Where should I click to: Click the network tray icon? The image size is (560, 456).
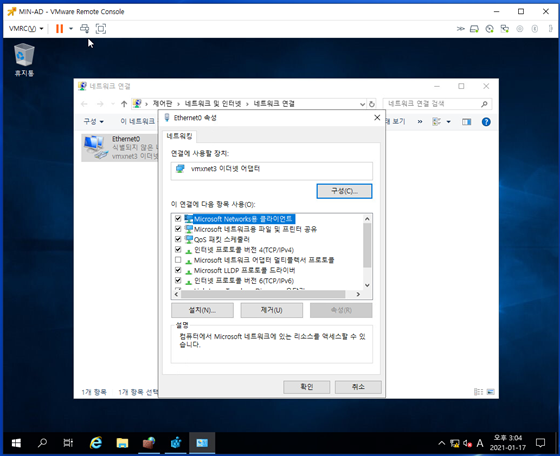coord(455,444)
